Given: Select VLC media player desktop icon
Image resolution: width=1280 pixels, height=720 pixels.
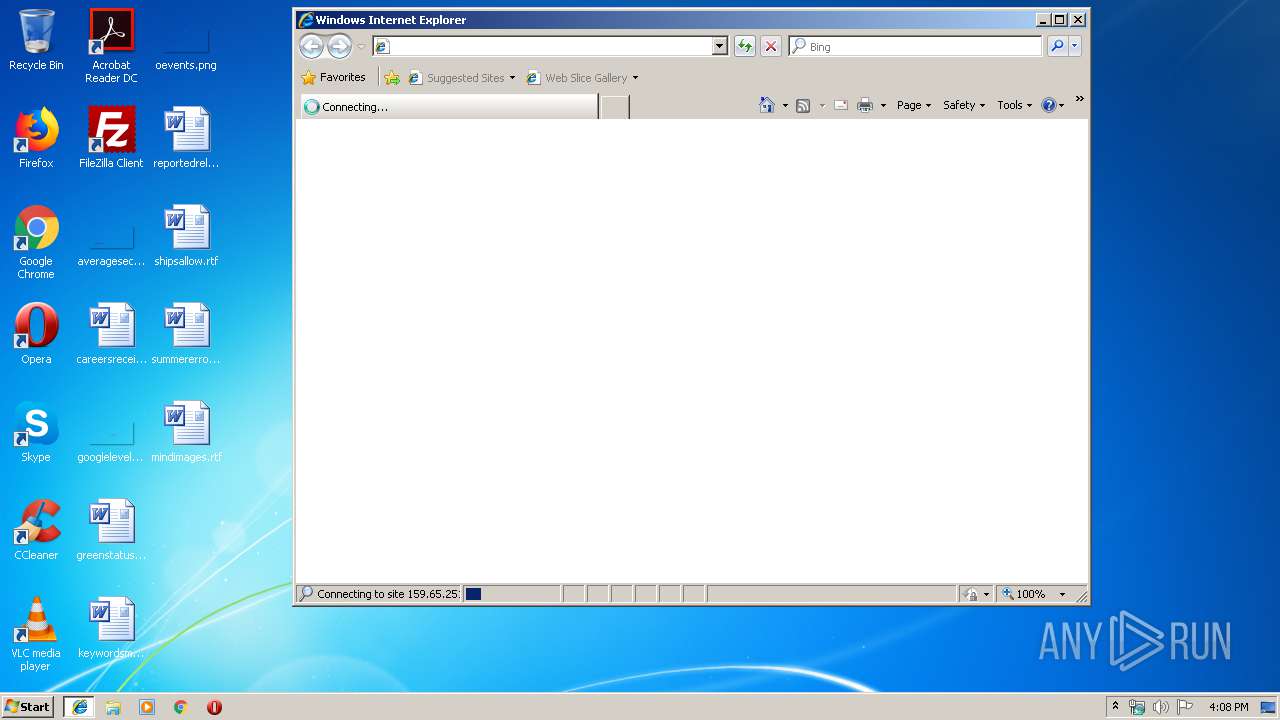Looking at the screenshot, I should pyautogui.click(x=36, y=634).
